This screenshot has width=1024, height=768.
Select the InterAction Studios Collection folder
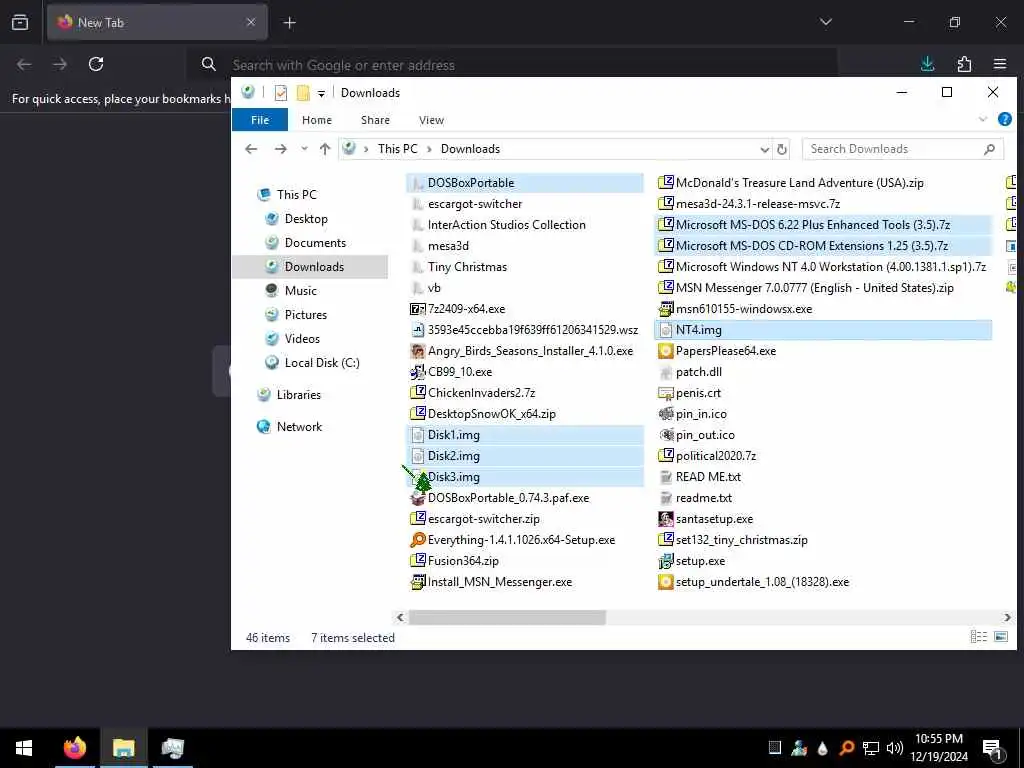[506, 225]
